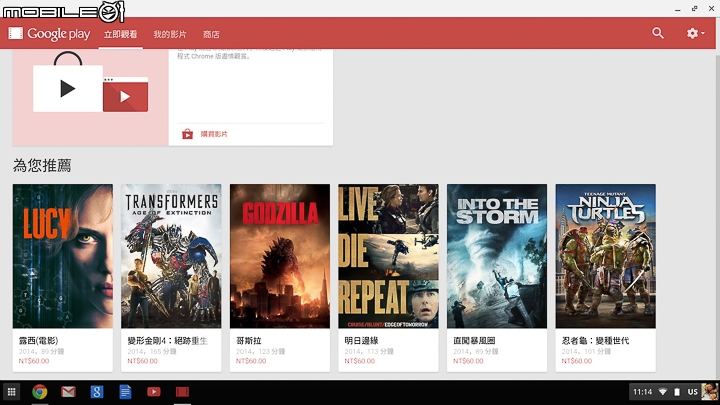Click the 購買影片 link
The width and height of the screenshot is (720, 405).
coord(214,134)
